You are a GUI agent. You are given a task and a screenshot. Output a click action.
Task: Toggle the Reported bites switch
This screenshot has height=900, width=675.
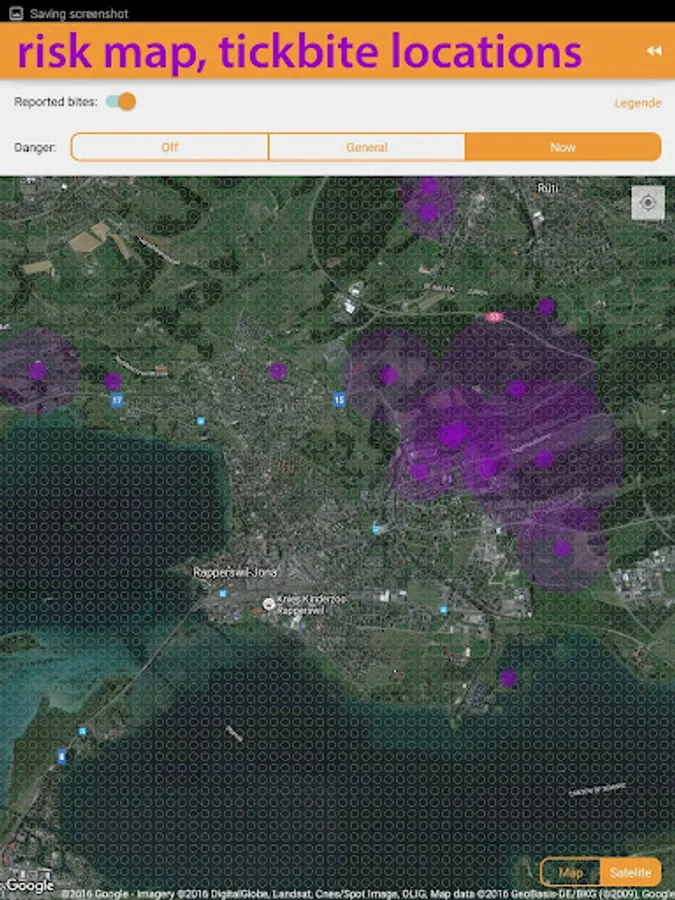(x=121, y=102)
